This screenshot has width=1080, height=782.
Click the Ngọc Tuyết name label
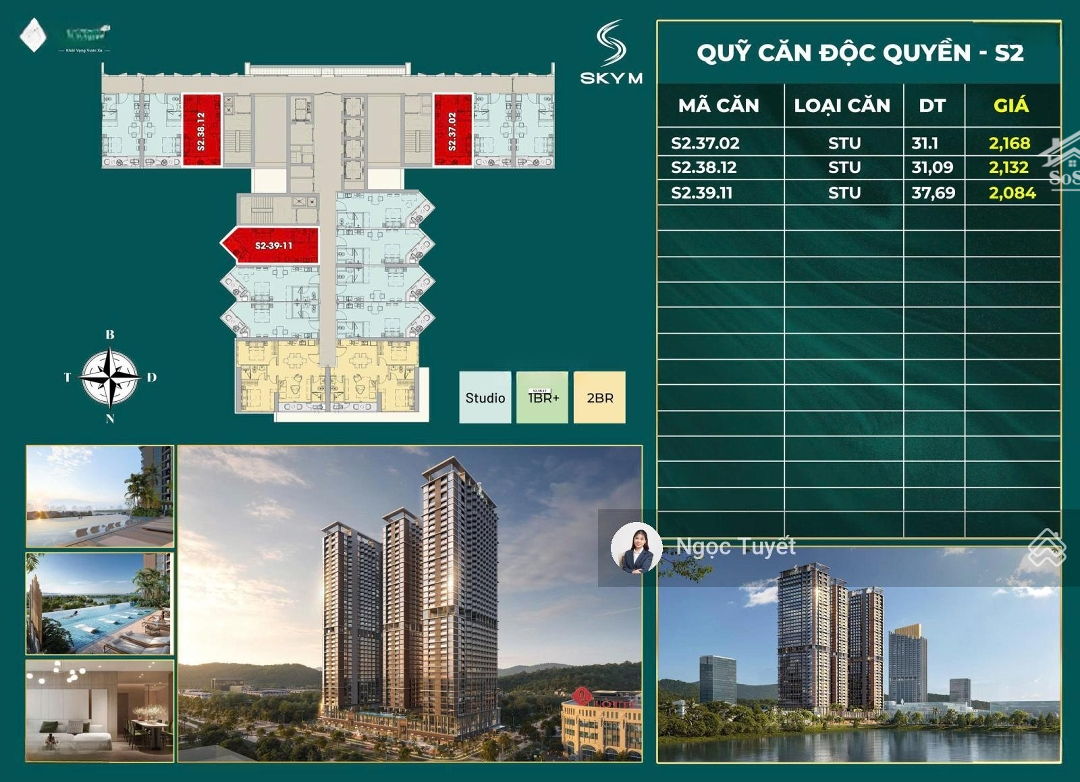(736, 547)
